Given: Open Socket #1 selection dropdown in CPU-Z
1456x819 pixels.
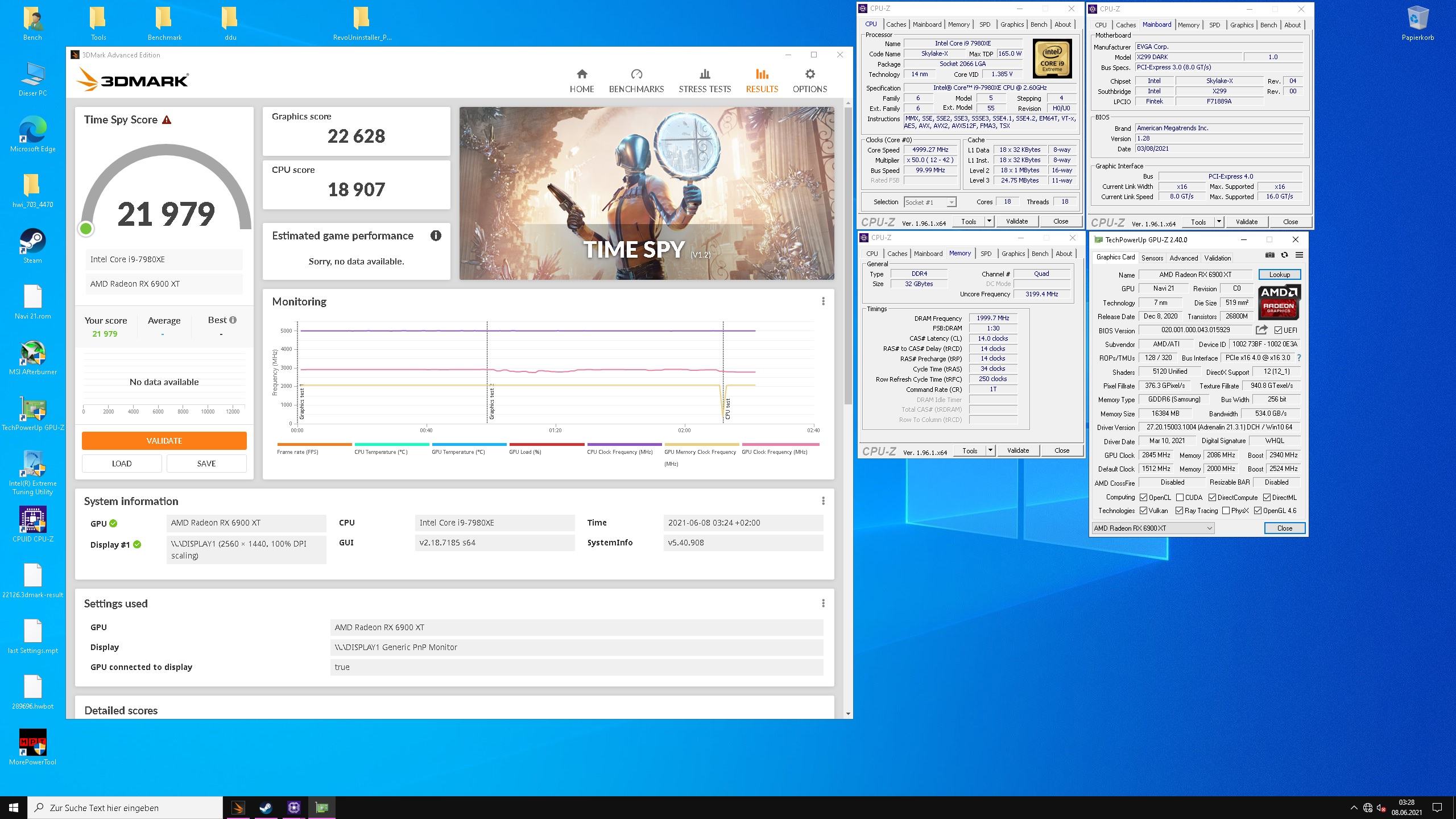Looking at the screenshot, I should [x=930, y=202].
